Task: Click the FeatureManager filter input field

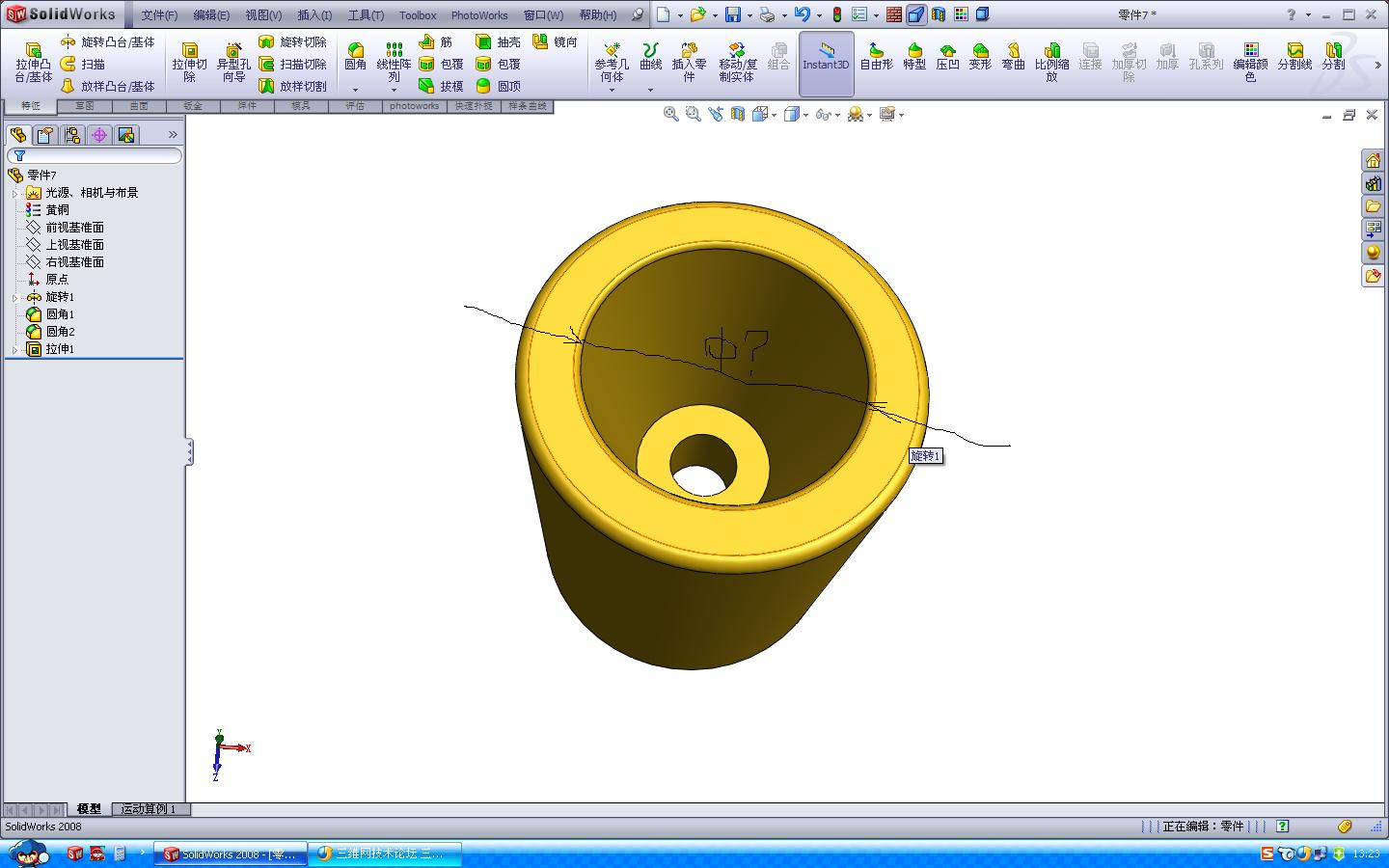Action: (95, 155)
